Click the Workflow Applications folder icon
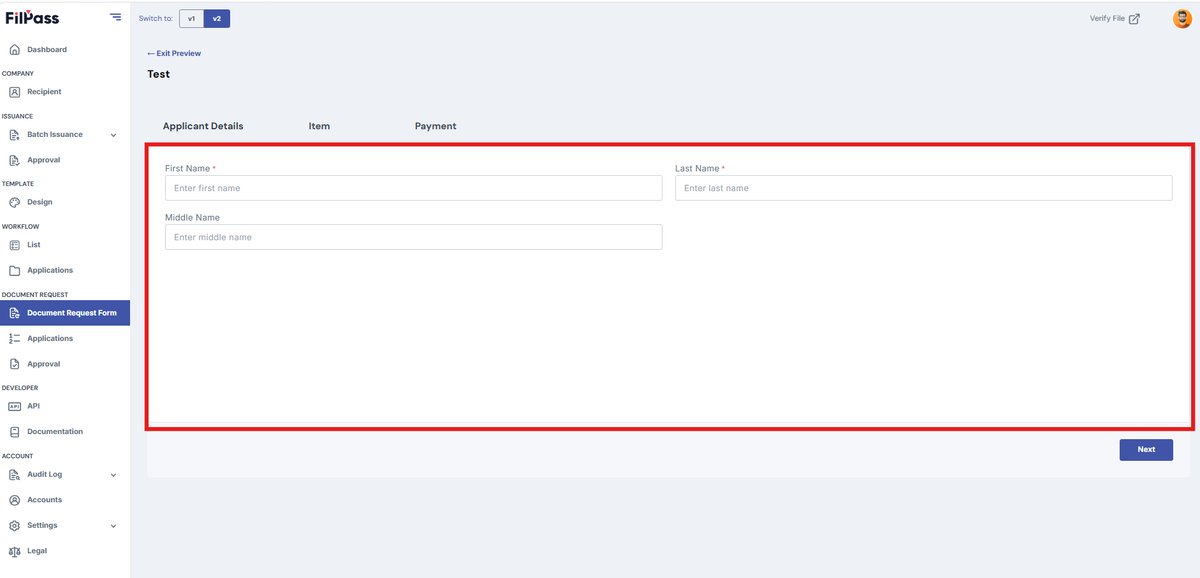The height and width of the screenshot is (578, 1200). pyautogui.click(x=14, y=271)
